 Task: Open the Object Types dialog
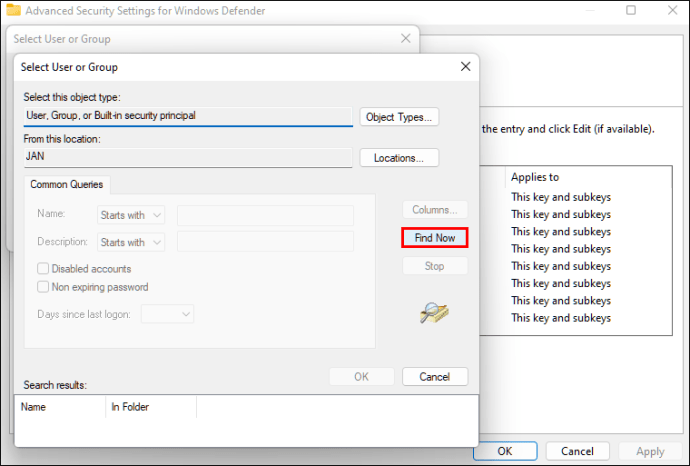(399, 117)
